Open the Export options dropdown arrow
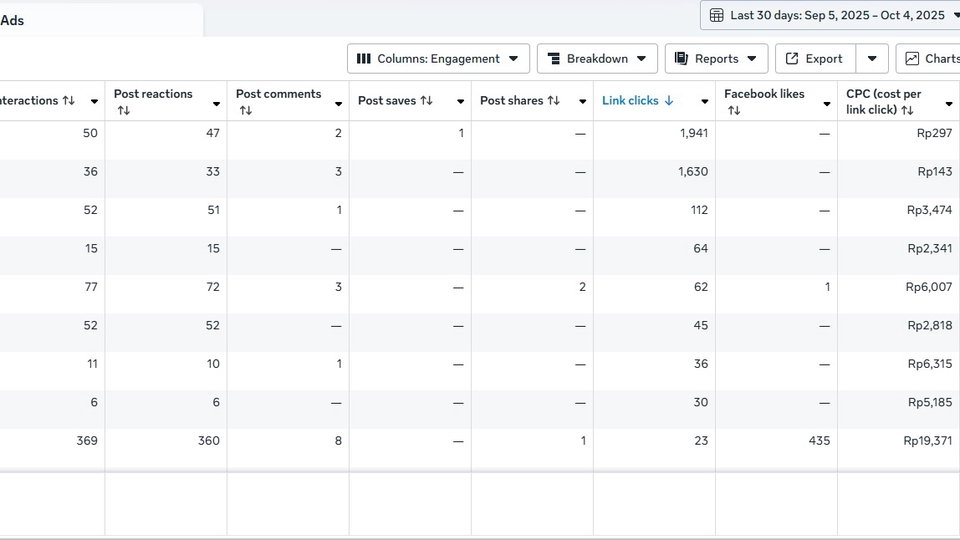Viewport: 960px width, 540px height. 872,59
